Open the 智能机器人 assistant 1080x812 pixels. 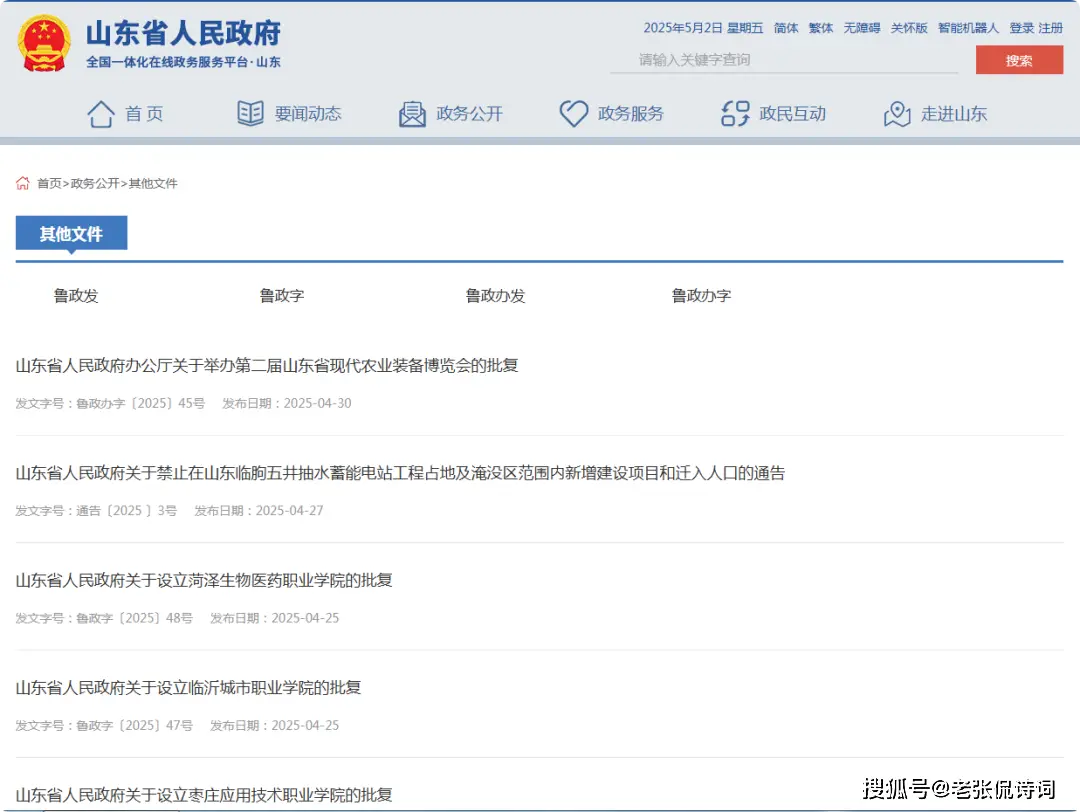[968, 28]
